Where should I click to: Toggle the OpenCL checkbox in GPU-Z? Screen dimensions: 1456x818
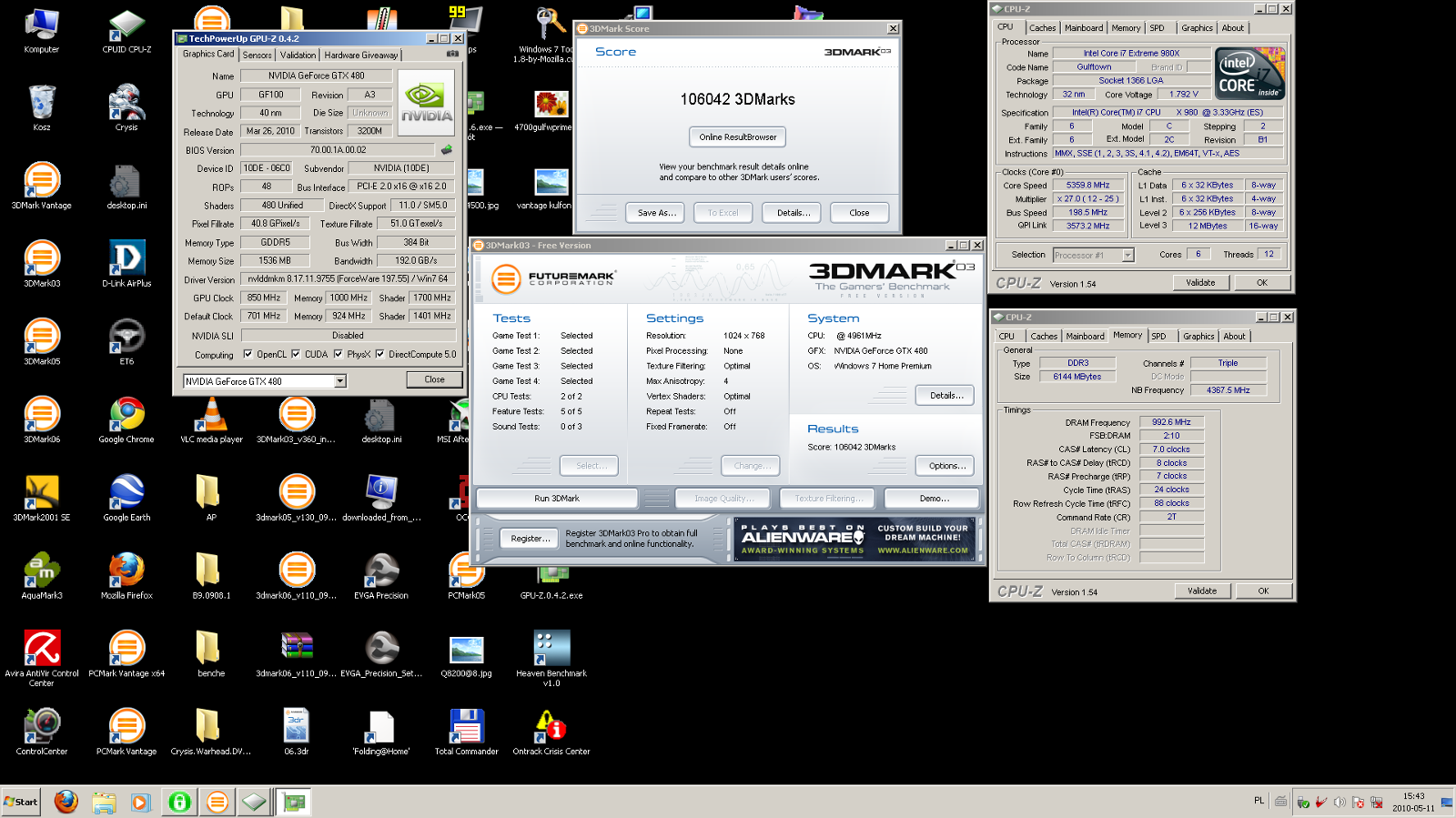click(x=248, y=354)
